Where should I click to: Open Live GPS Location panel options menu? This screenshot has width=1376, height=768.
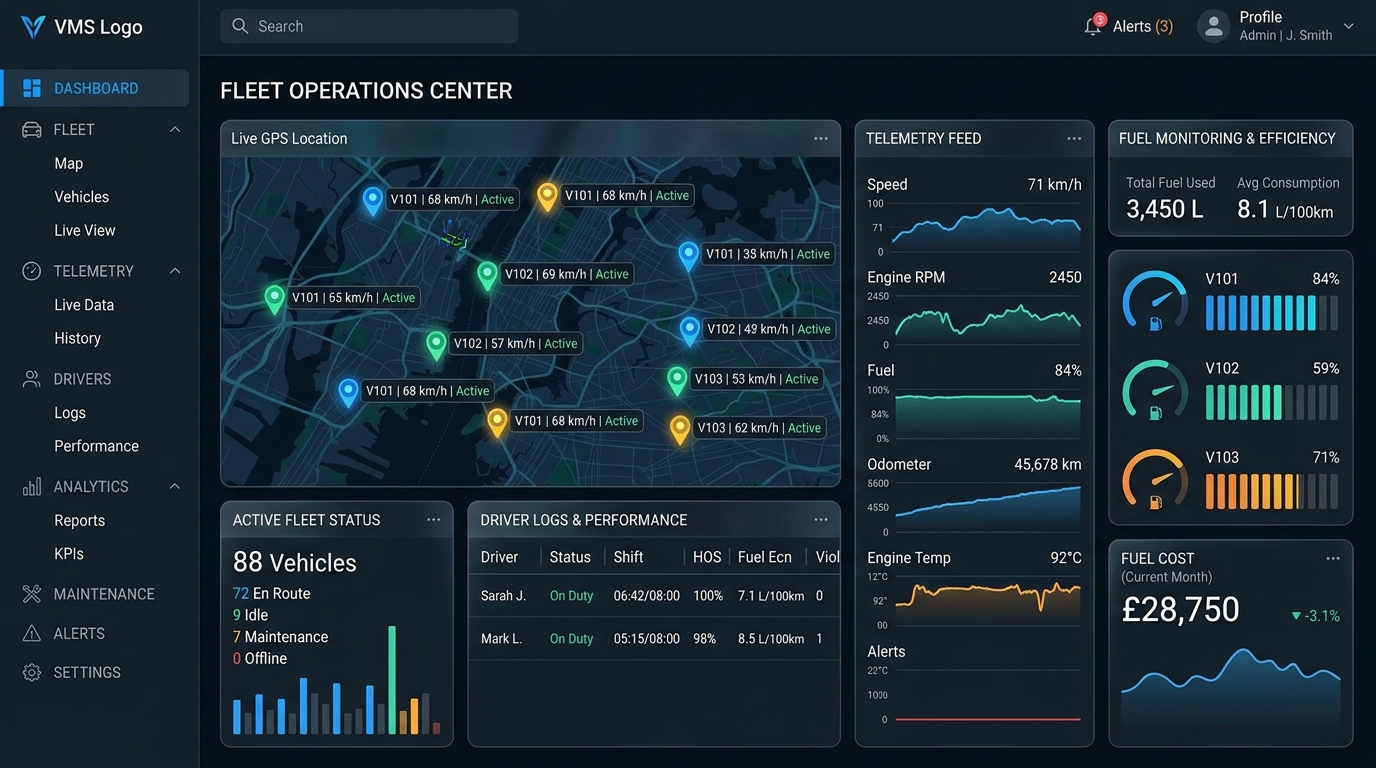[x=821, y=138]
